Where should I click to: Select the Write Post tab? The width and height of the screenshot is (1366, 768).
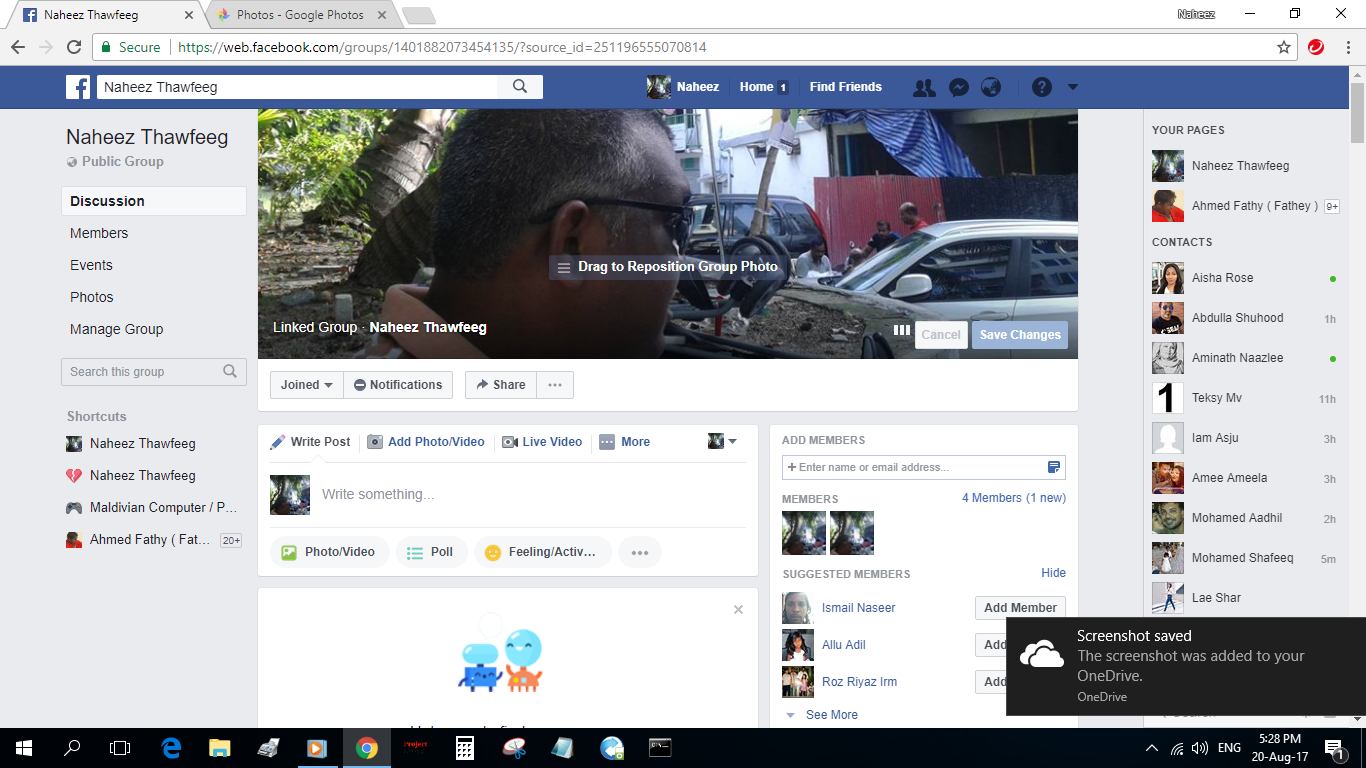click(310, 442)
